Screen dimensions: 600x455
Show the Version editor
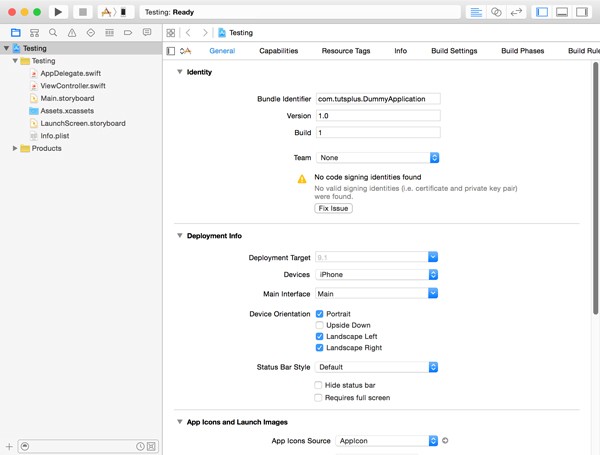pos(516,12)
